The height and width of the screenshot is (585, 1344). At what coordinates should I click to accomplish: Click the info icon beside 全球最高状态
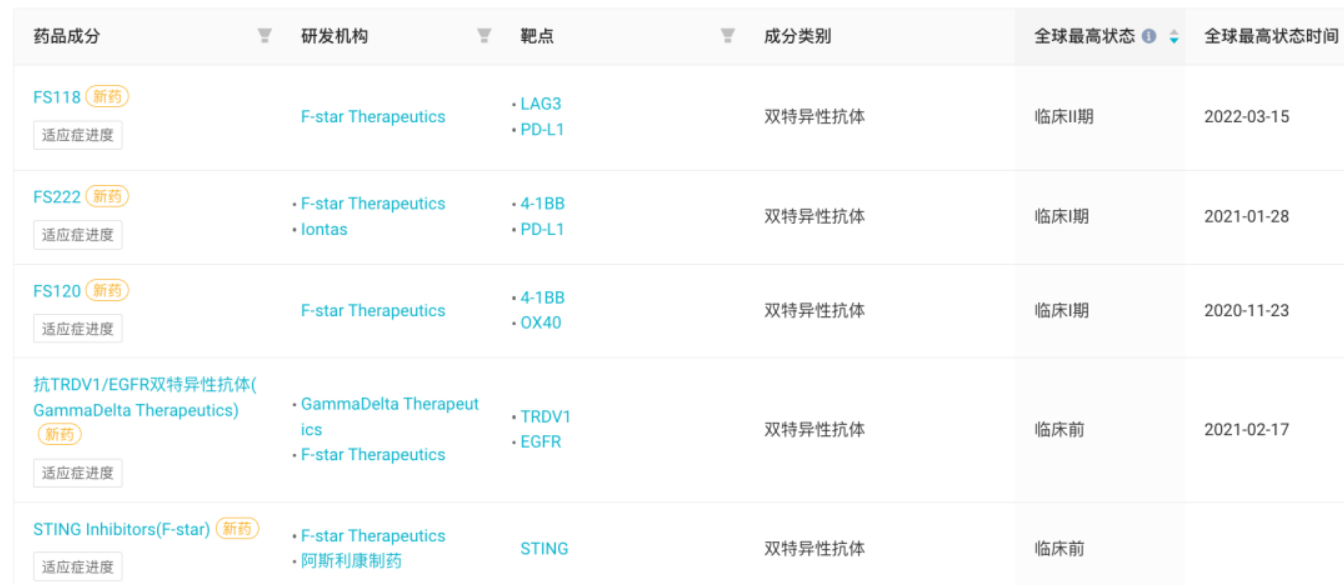tap(1149, 36)
